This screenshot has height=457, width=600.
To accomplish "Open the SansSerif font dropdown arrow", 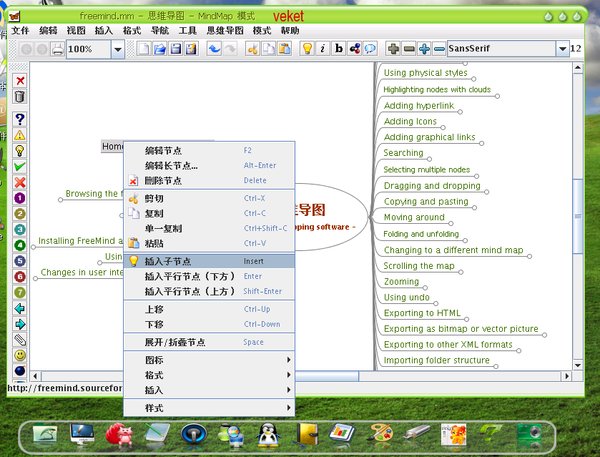I will (x=562, y=49).
